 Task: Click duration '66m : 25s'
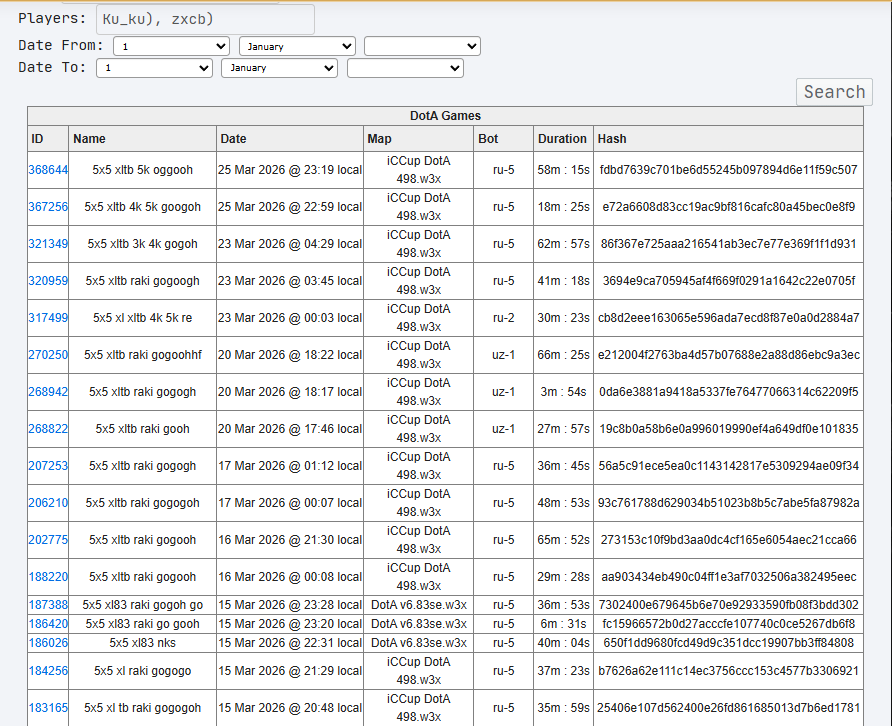point(563,354)
